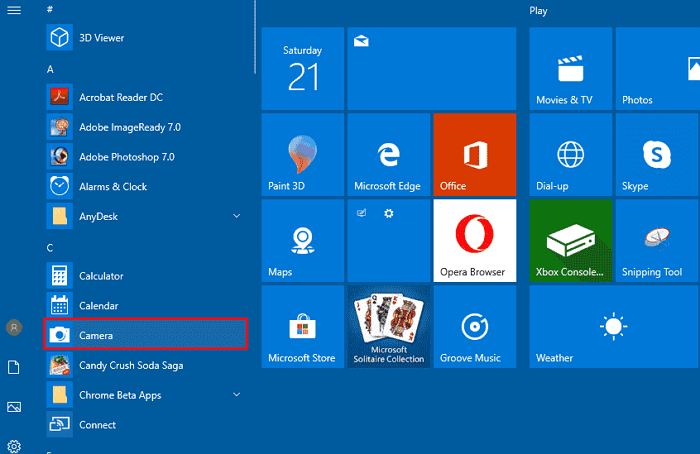
Task: Launch the Camera app
Action: pos(146,334)
